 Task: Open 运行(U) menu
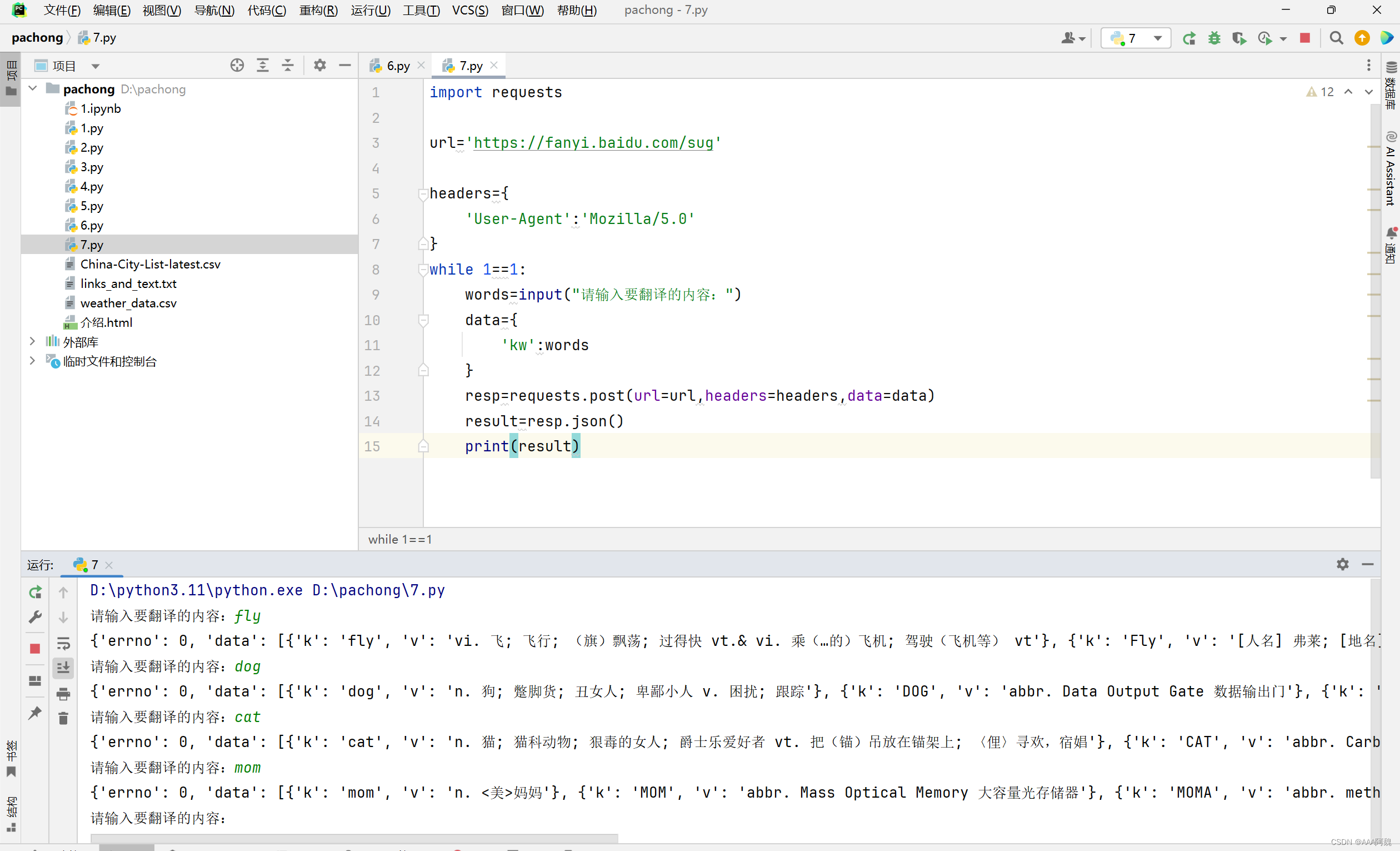pos(371,10)
